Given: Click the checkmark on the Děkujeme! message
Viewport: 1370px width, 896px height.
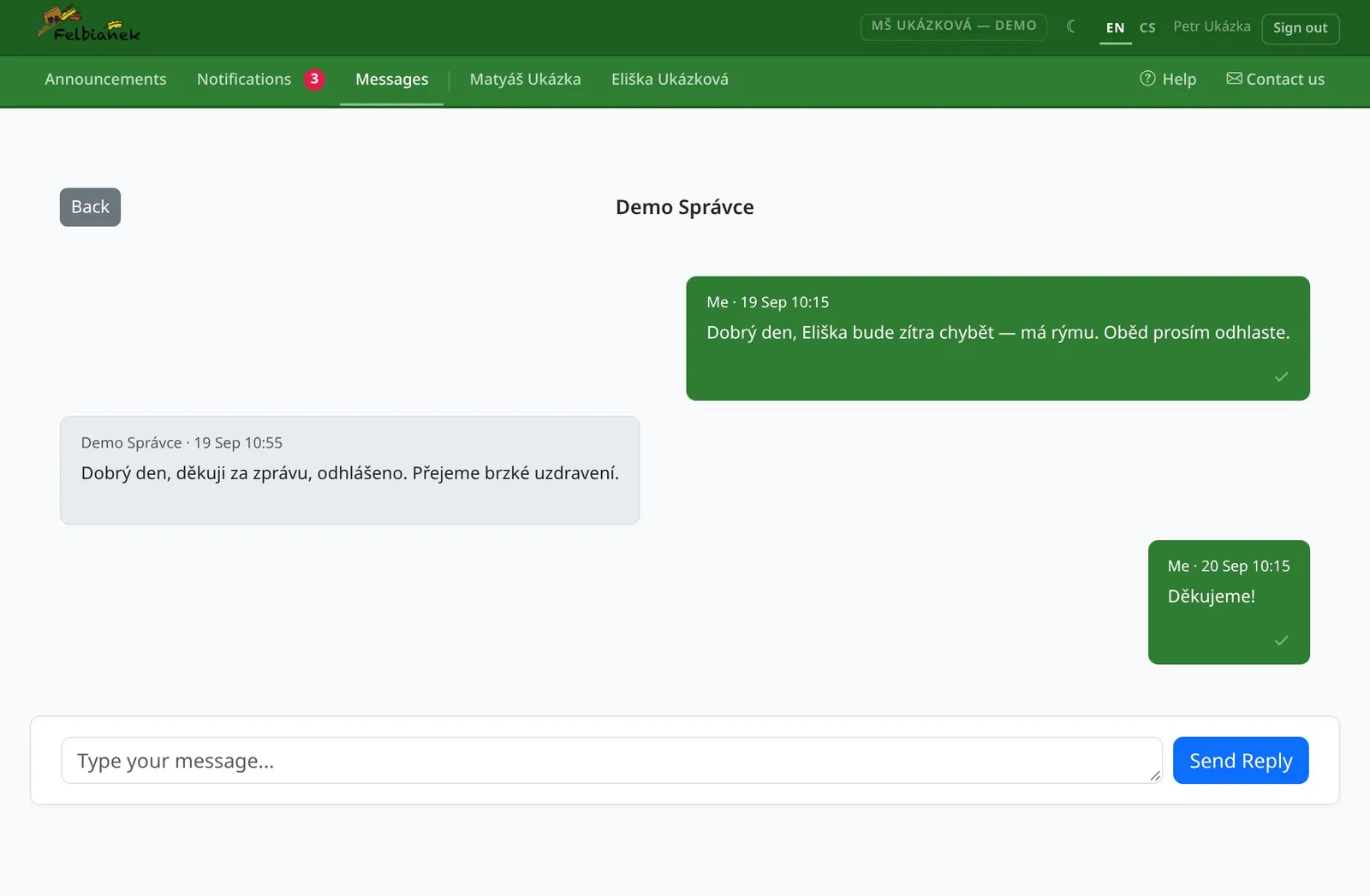Looking at the screenshot, I should (1281, 640).
